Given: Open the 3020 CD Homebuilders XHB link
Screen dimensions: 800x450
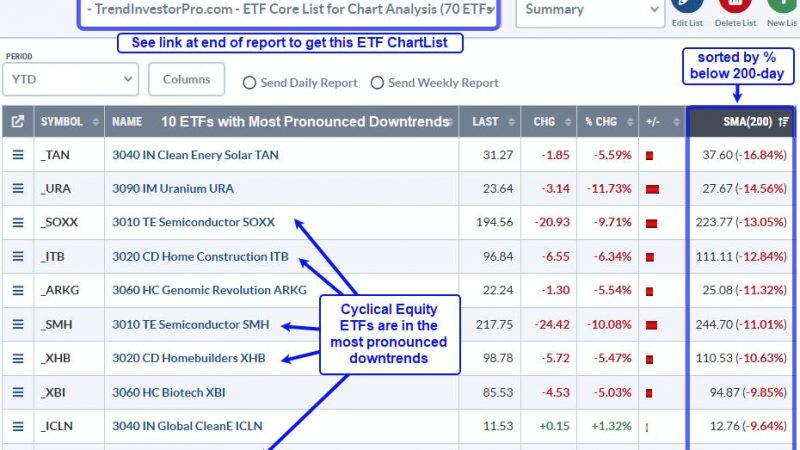Looking at the screenshot, I should [189, 358].
